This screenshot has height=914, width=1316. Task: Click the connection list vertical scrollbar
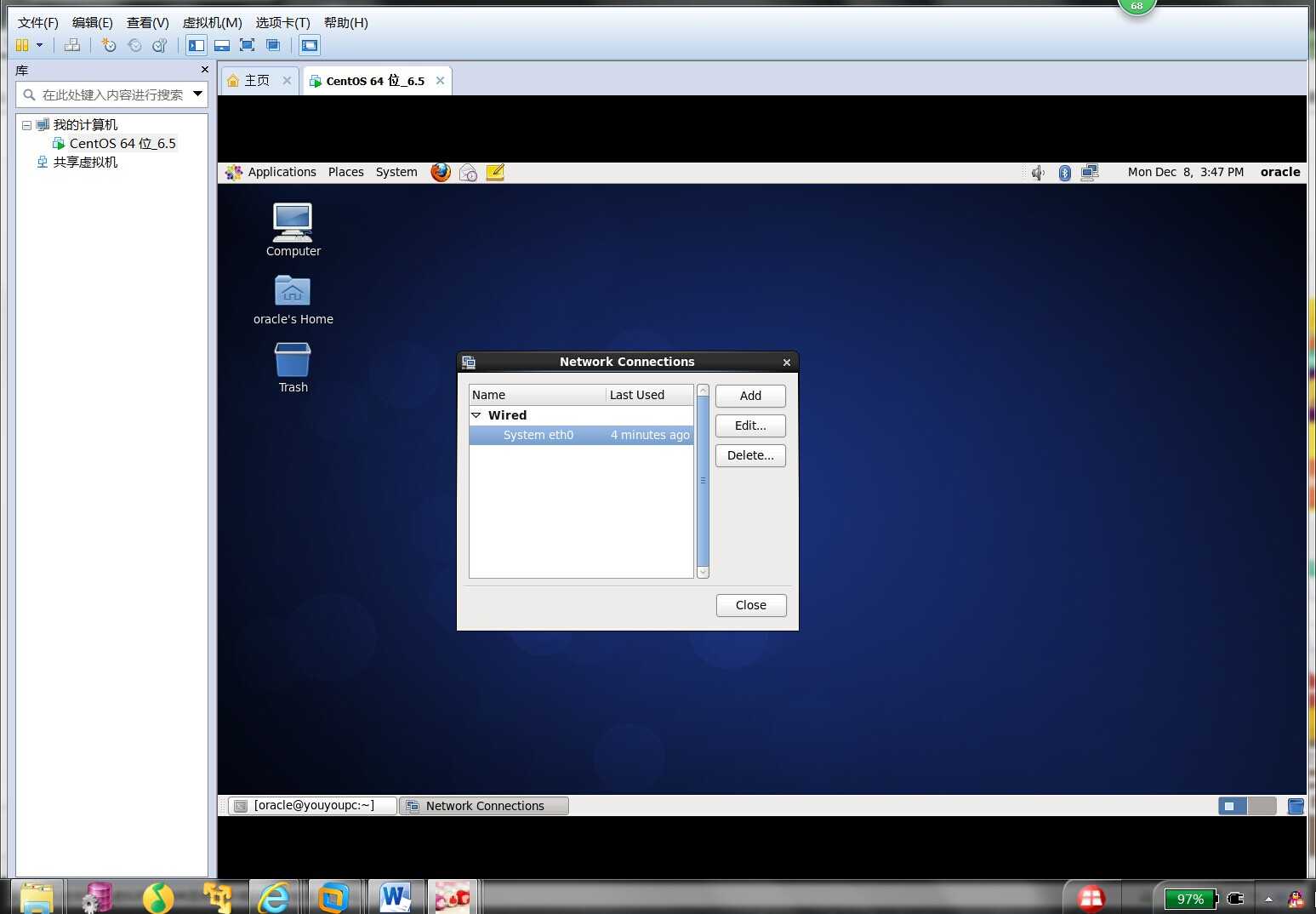pyautogui.click(x=703, y=481)
